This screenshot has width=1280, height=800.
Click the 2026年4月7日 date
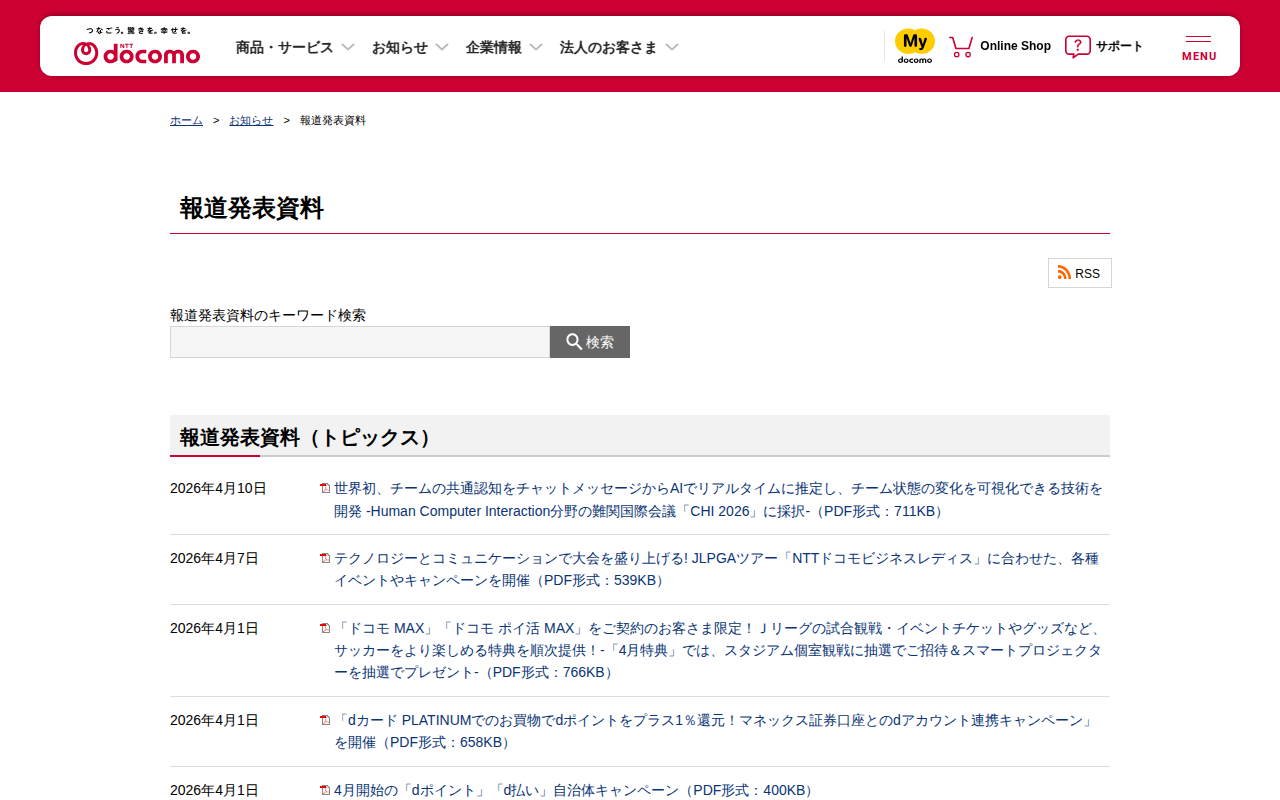pos(214,559)
